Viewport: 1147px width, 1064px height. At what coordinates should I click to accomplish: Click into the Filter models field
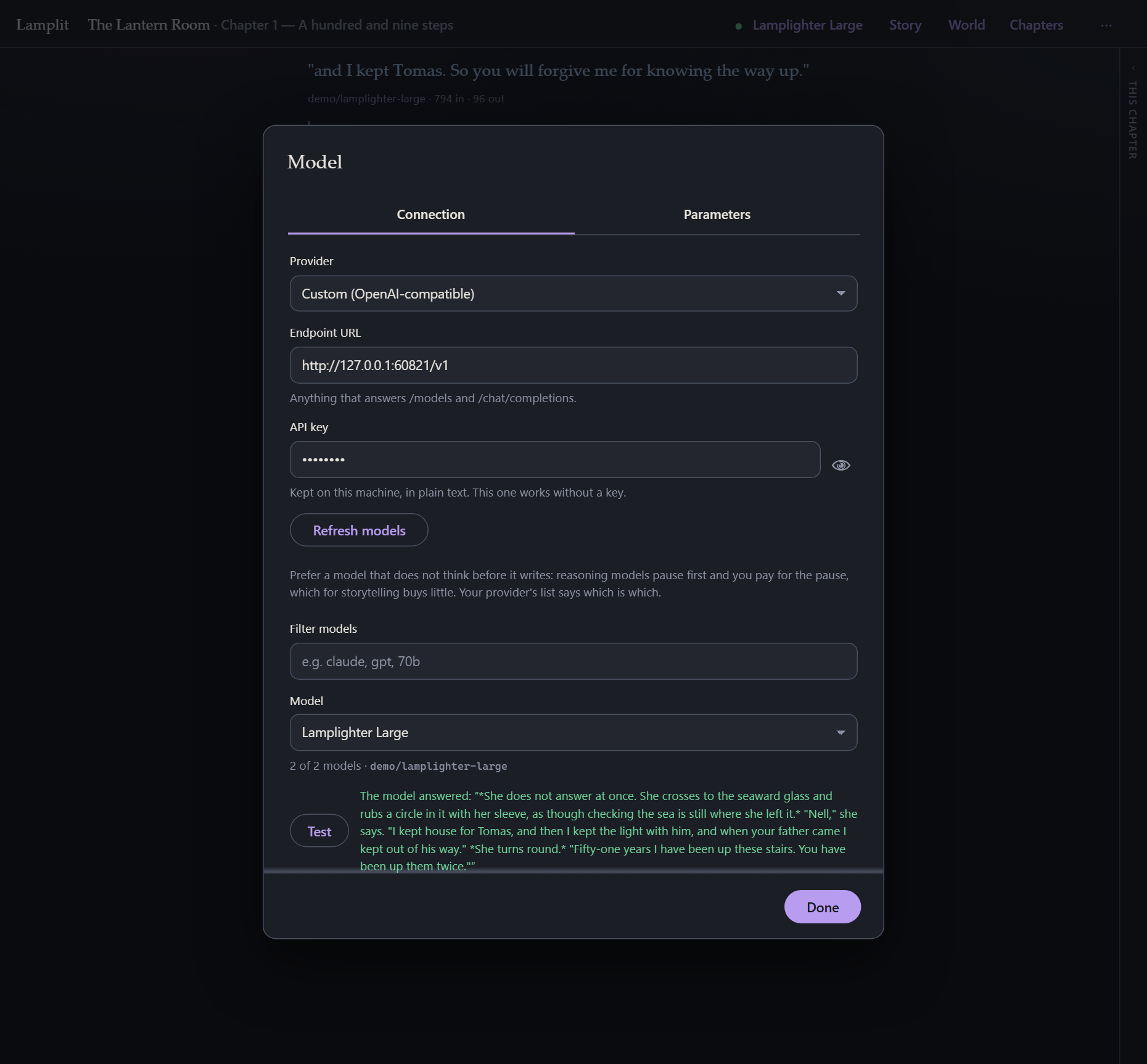click(x=573, y=661)
